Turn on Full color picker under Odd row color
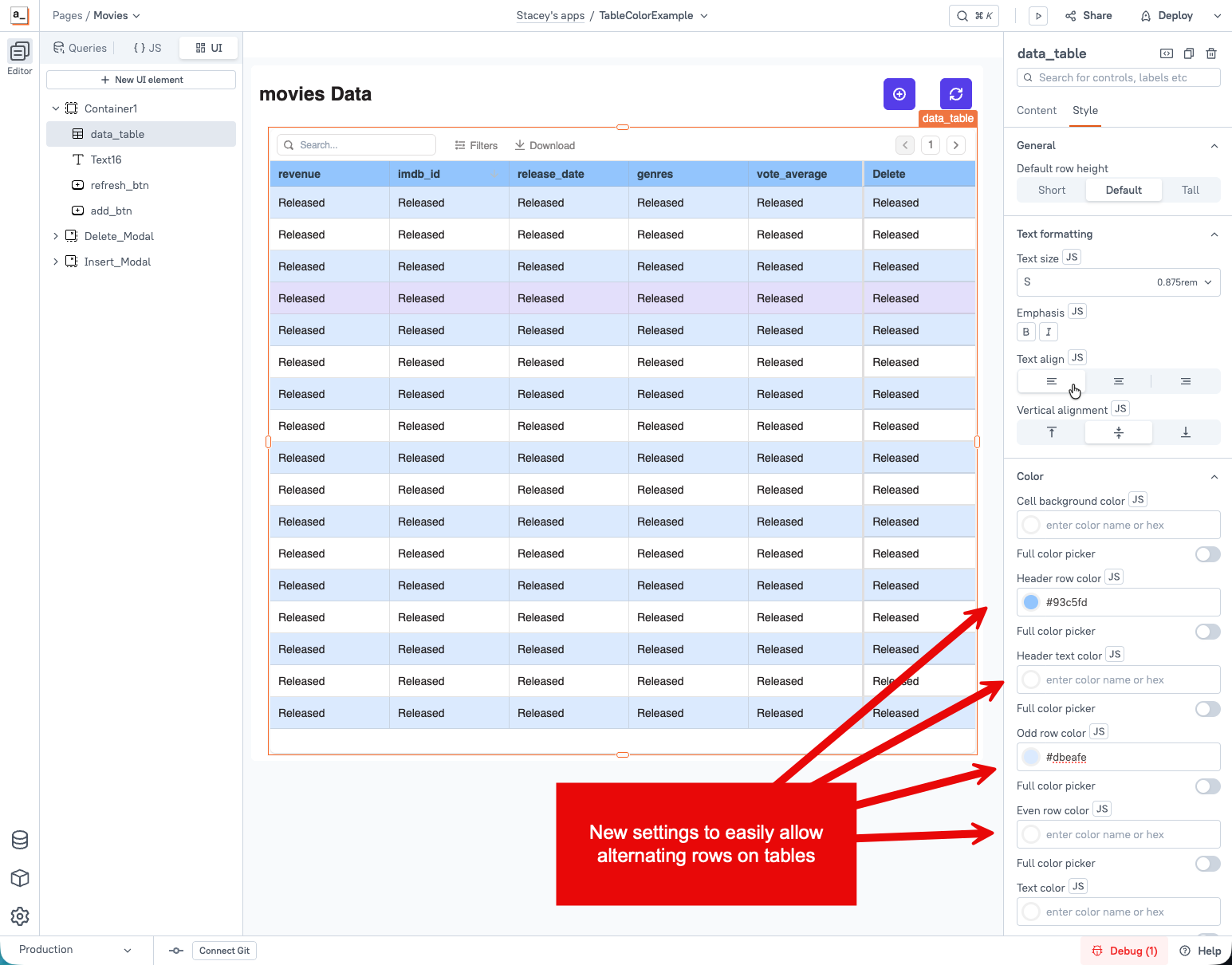This screenshot has height=965, width=1232. click(1207, 786)
